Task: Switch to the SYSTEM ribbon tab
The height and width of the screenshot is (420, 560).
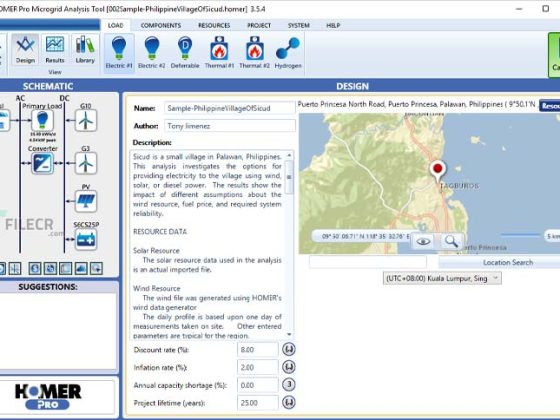Action: point(299,25)
